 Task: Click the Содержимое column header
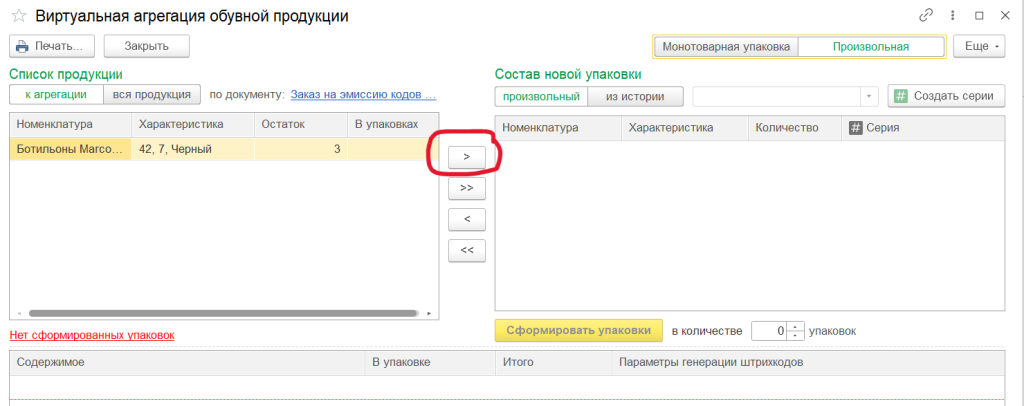tap(187, 362)
